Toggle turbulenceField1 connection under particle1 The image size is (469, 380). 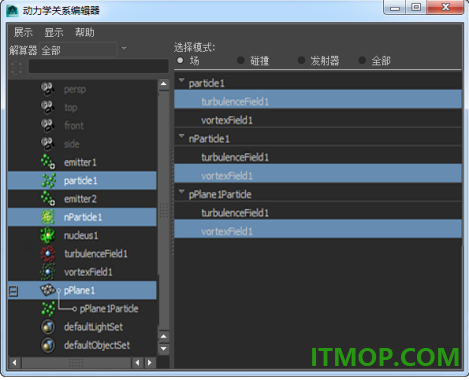point(318,99)
